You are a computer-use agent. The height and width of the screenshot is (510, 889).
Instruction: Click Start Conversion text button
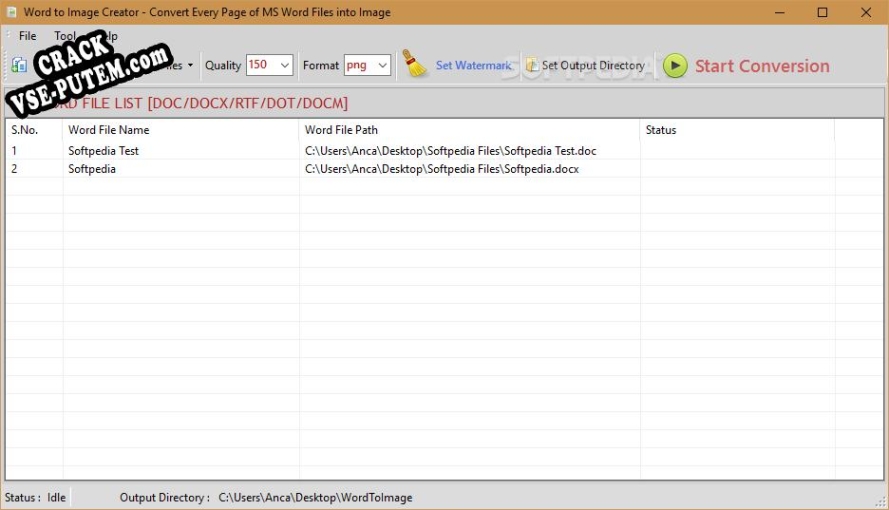762,66
